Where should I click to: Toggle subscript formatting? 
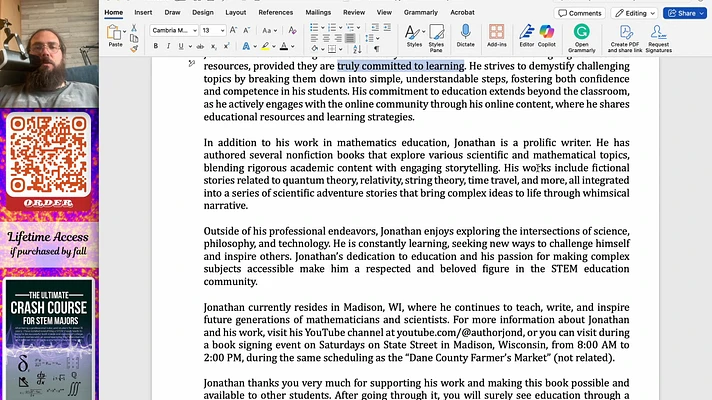[x=213, y=46]
